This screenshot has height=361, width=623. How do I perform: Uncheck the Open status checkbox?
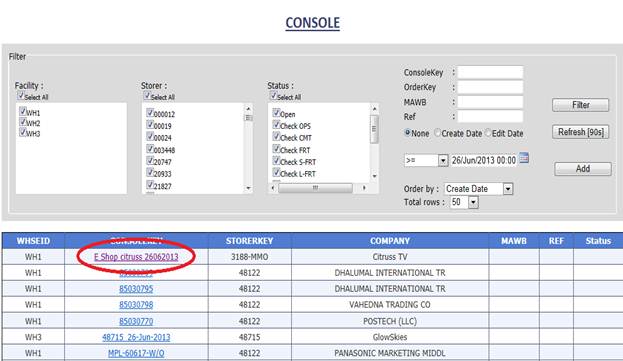[276, 113]
